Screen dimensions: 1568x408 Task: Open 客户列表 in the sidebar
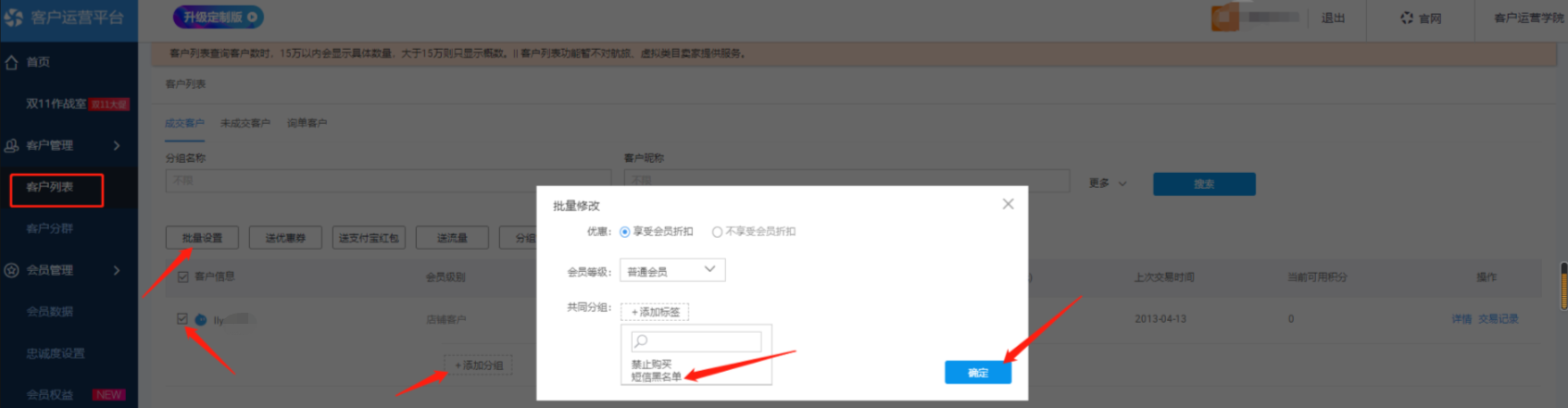(x=50, y=187)
